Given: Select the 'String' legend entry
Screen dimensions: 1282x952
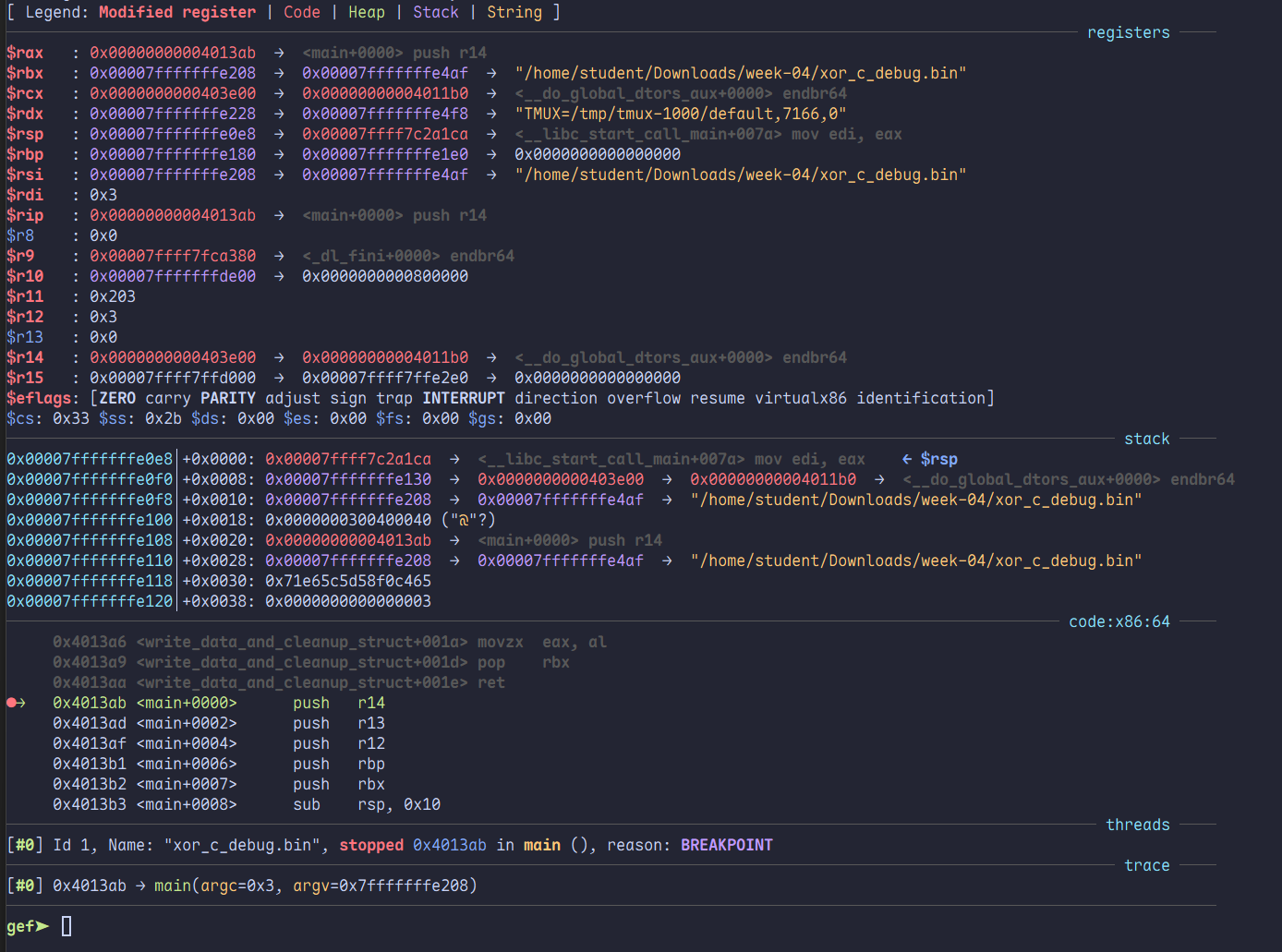Looking at the screenshot, I should (x=514, y=12).
